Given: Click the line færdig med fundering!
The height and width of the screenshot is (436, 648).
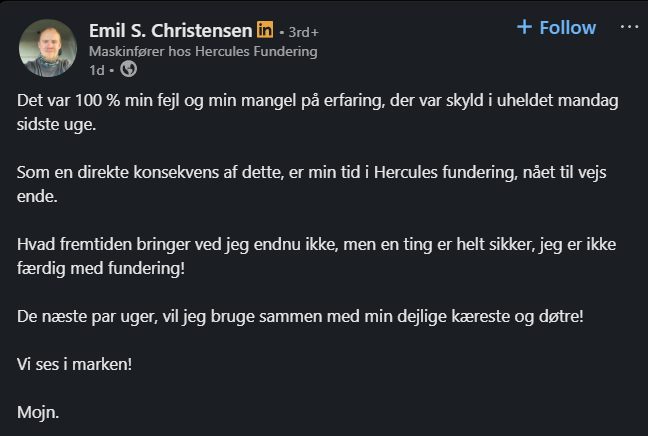Looking at the screenshot, I should point(101,268).
